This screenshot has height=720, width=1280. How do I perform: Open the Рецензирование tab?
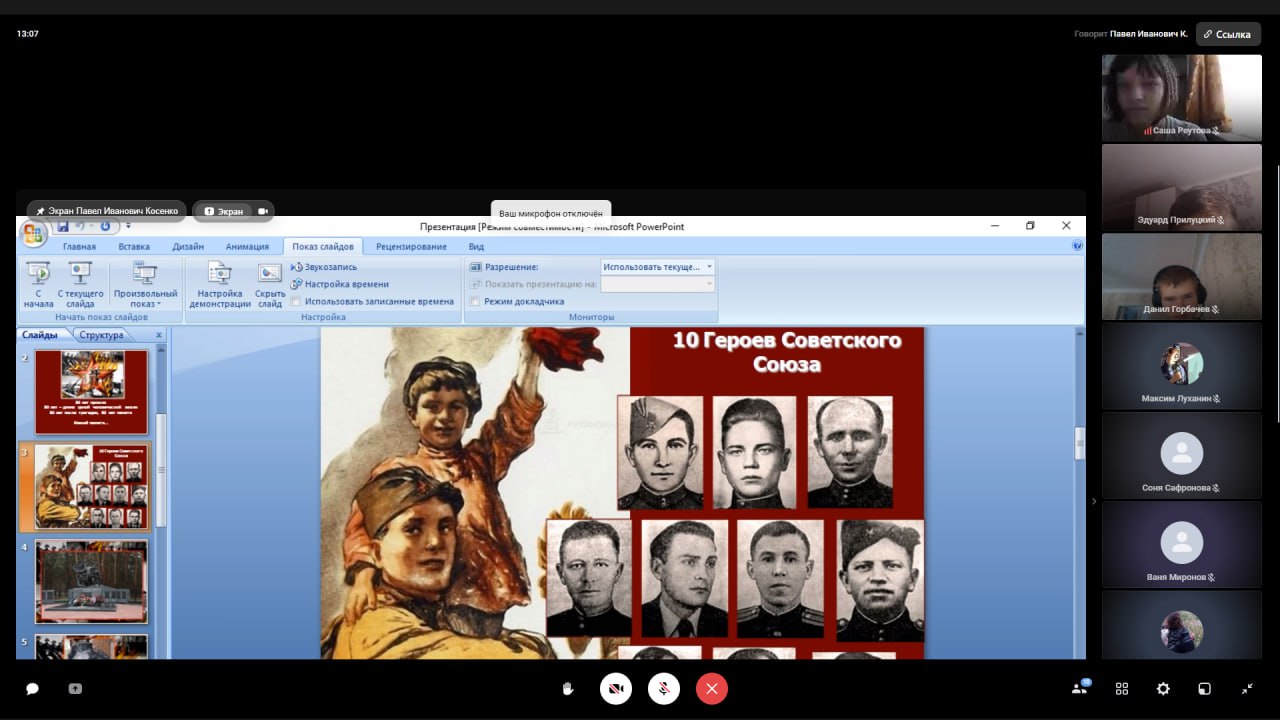pos(411,246)
